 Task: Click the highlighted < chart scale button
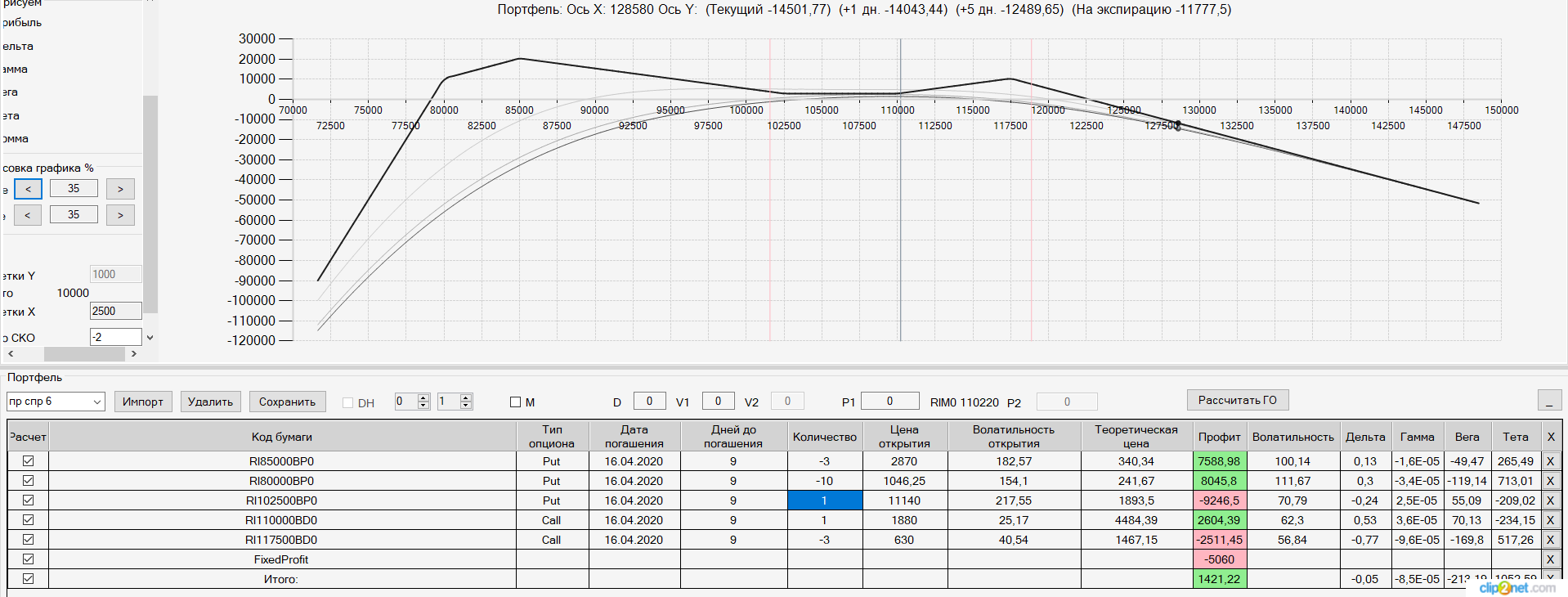tap(28, 189)
